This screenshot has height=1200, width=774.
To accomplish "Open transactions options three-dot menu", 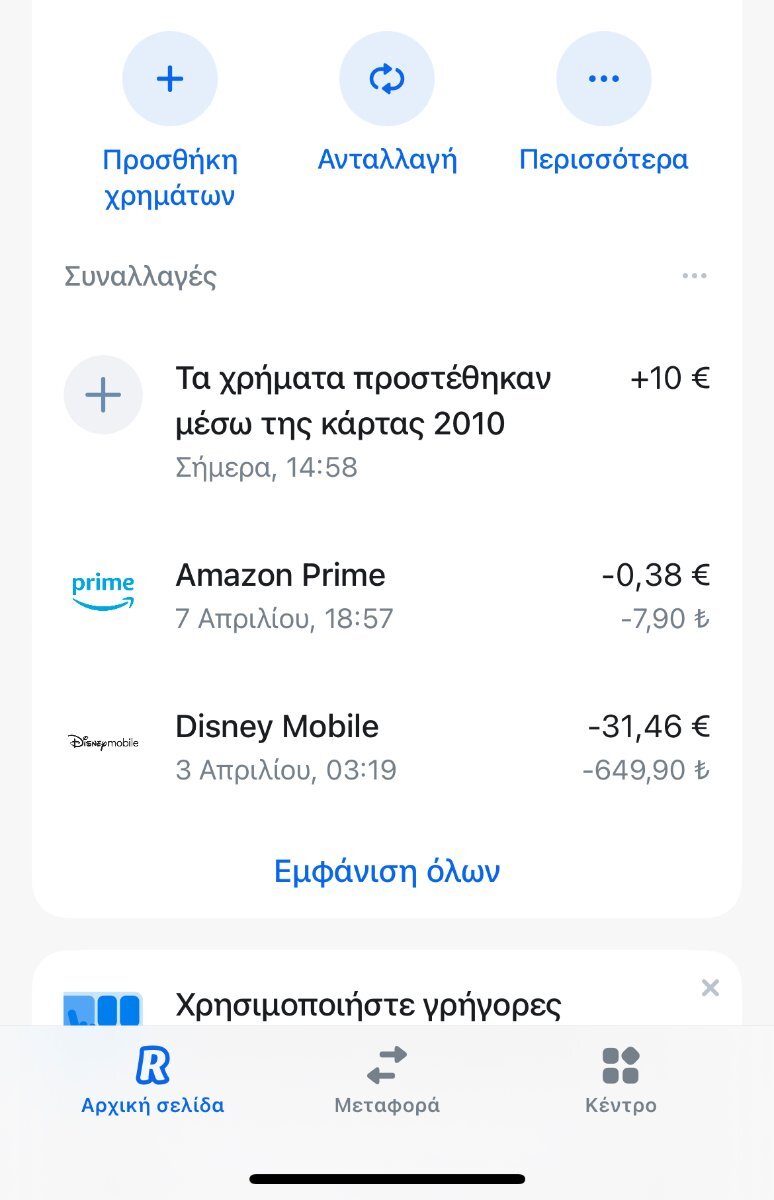I will [x=695, y=276].
